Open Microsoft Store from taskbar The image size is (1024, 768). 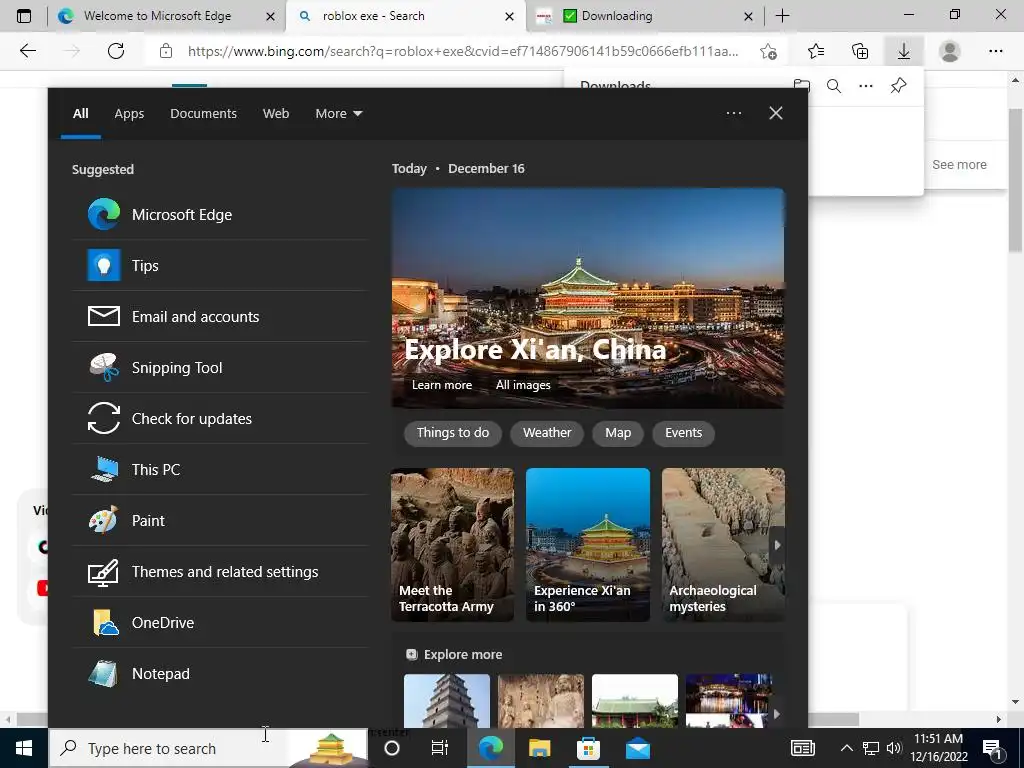click(588, 748)
